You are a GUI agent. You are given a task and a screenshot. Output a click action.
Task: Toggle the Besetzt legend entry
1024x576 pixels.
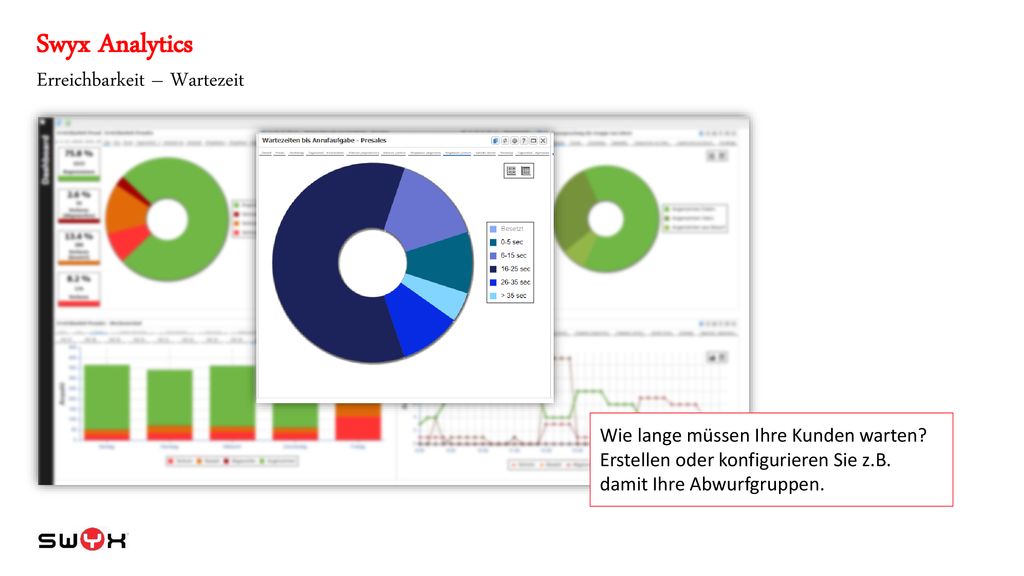click(x=507, y=229)
